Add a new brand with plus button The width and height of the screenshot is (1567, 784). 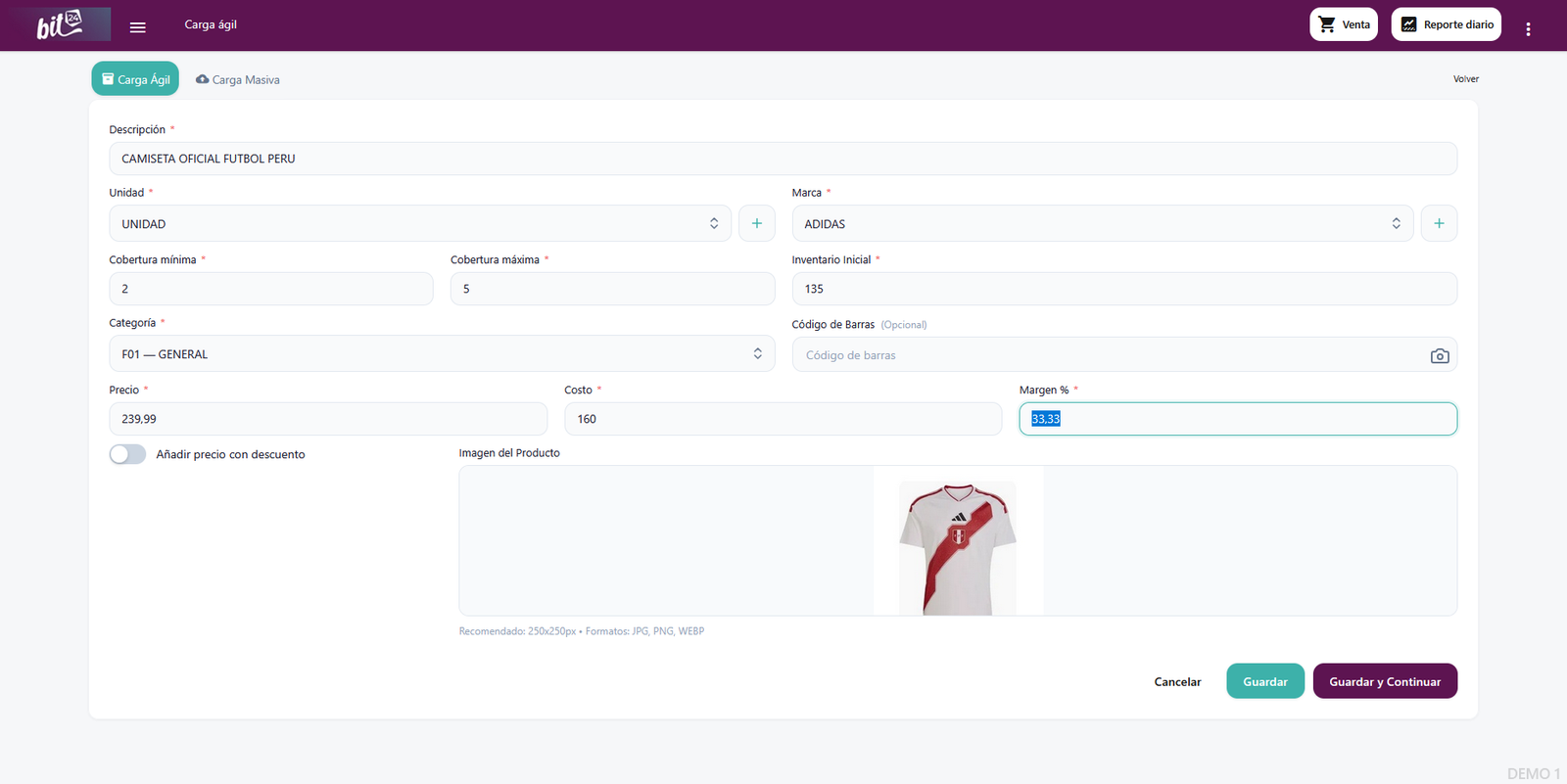click(1438, 224)
